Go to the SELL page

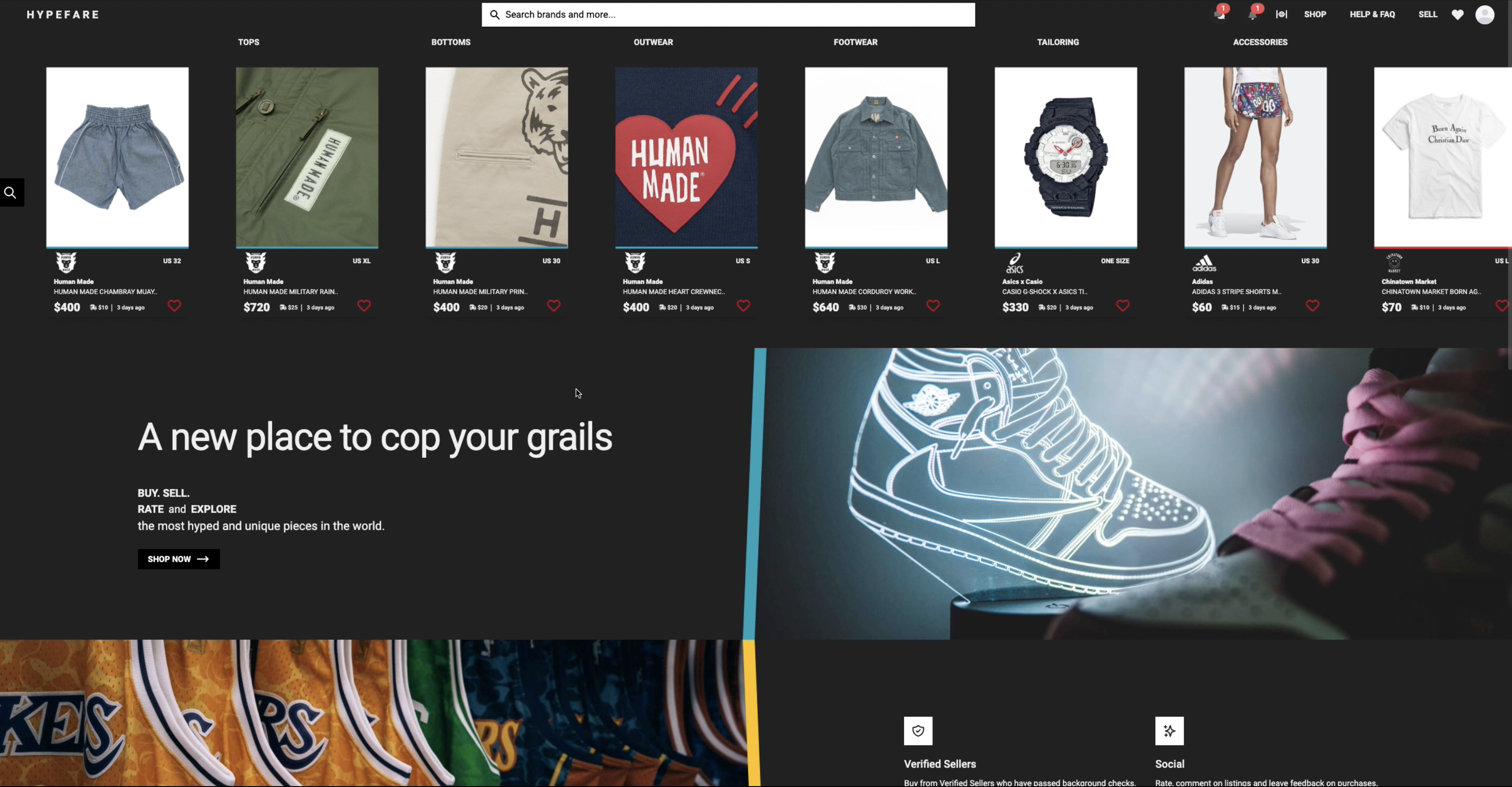1428,15
